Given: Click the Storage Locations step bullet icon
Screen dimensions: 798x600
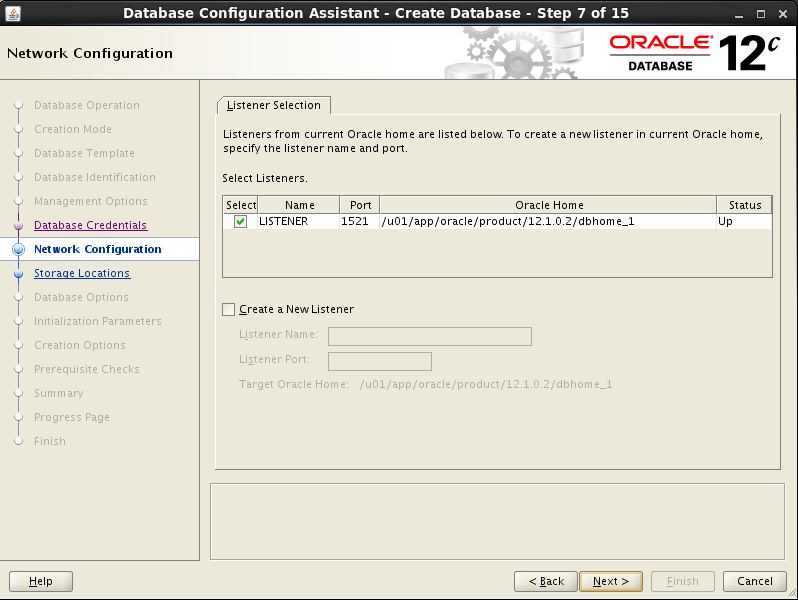Looking at the screenshot, I should [19, 273].
